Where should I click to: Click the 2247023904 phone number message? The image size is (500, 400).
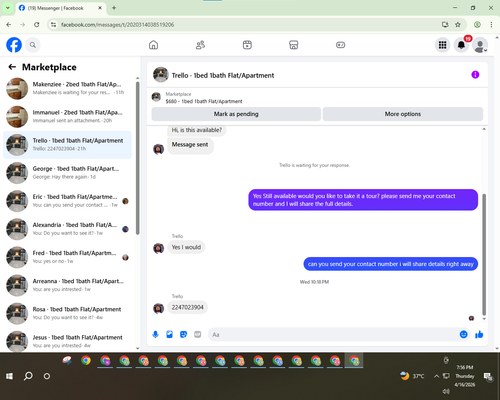(x=187, y=307)
